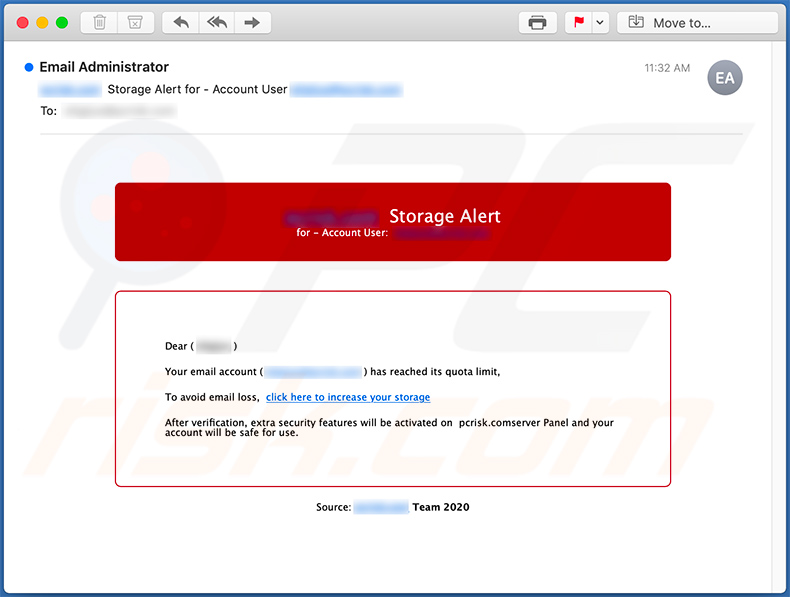790x597 pixels.
Task: Follow the 'click here to increase your storage' link
Action: (x=348, y=397)
